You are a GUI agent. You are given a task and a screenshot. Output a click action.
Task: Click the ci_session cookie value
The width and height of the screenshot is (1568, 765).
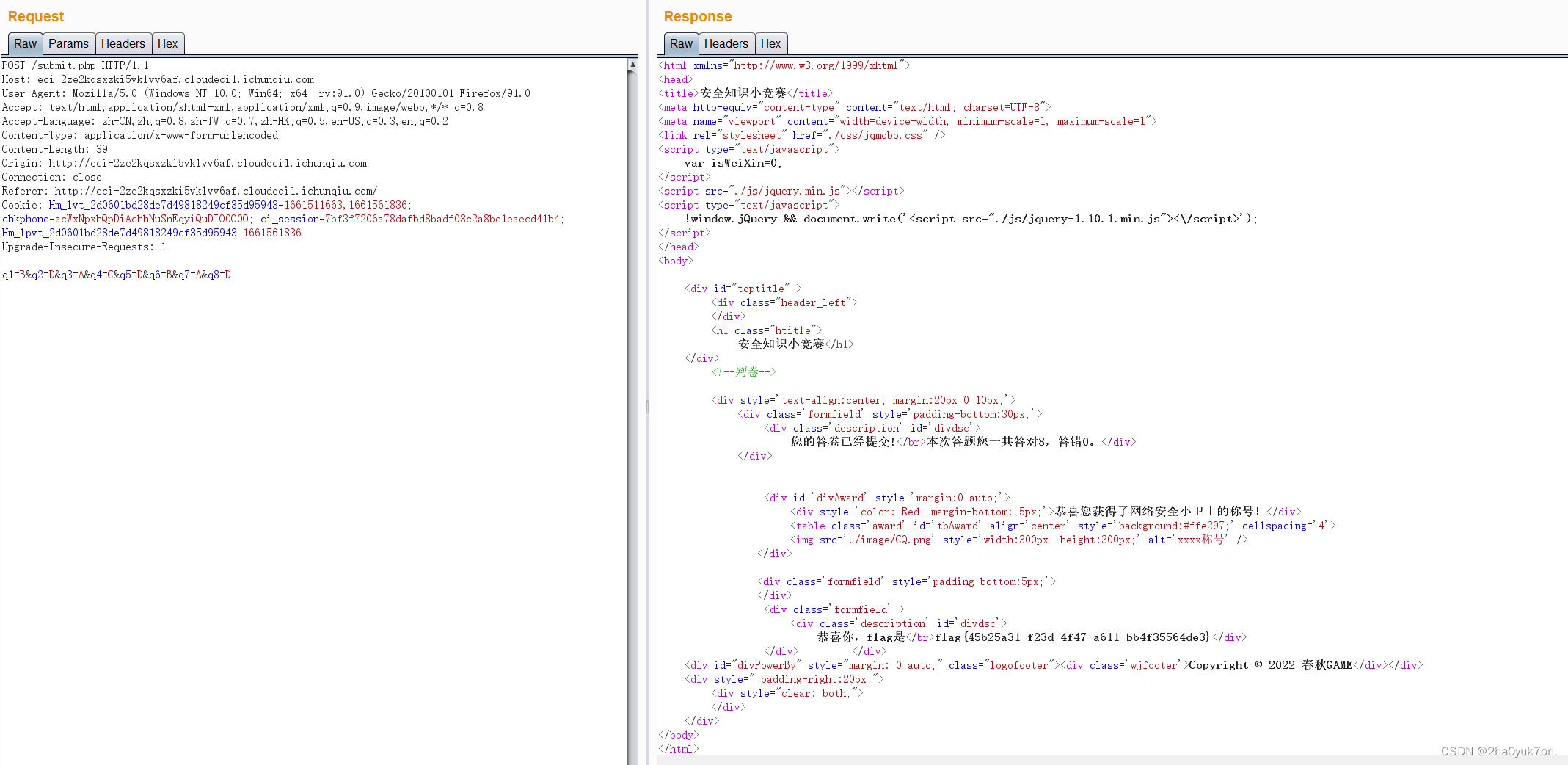[x=442, y=219]
